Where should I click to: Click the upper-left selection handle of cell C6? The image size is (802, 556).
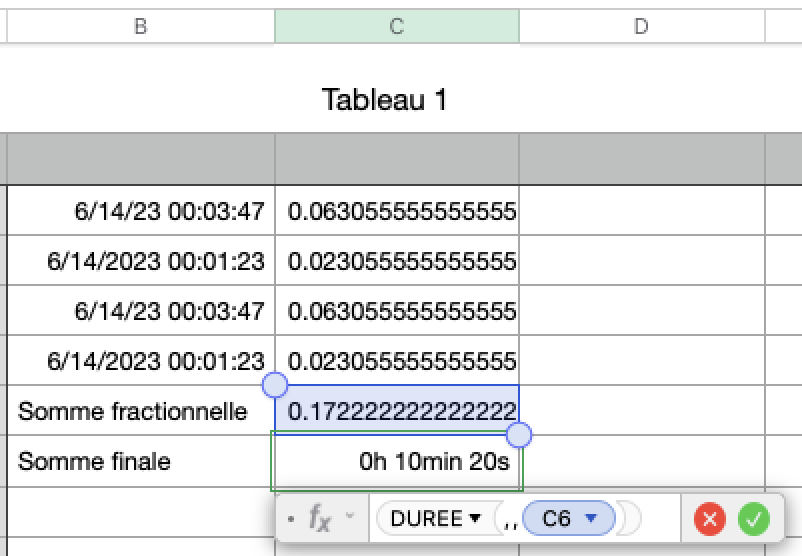pyautogui.click(x=274, y=385)
